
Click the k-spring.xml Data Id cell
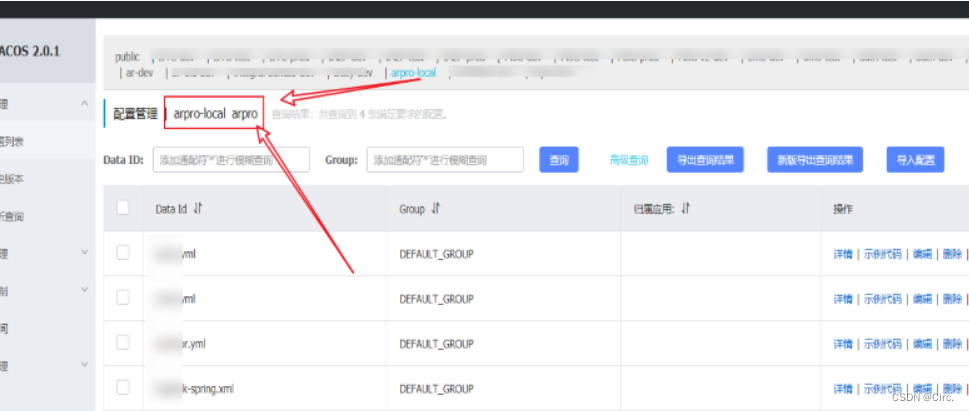click(195, 388)
